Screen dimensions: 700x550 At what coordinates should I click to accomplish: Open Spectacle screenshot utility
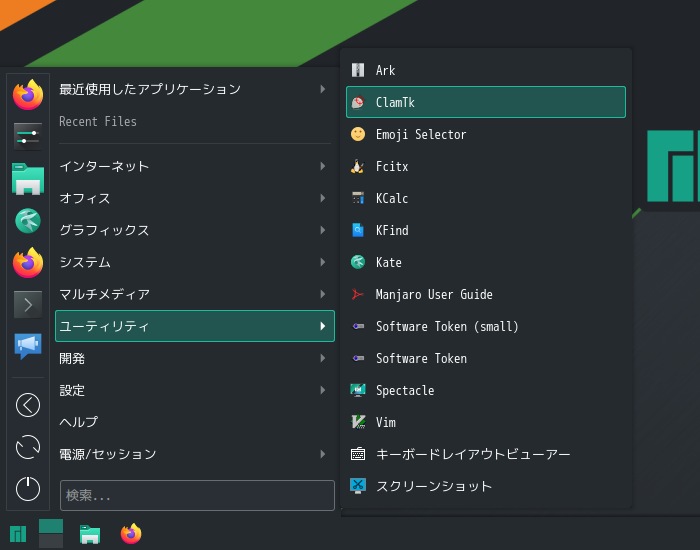[x=486, y=391]
